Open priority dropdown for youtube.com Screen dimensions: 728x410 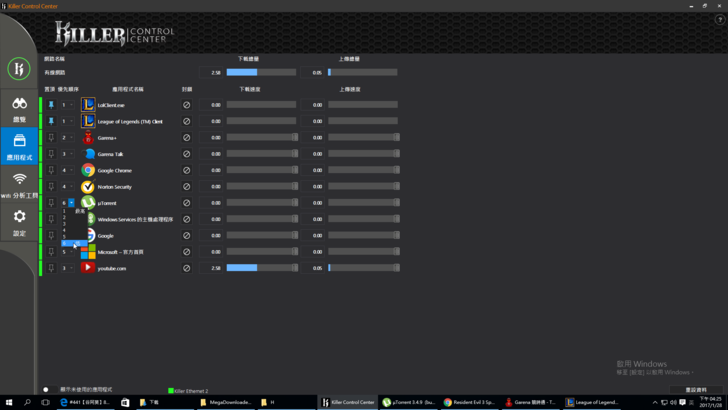(x=71, y=268)
